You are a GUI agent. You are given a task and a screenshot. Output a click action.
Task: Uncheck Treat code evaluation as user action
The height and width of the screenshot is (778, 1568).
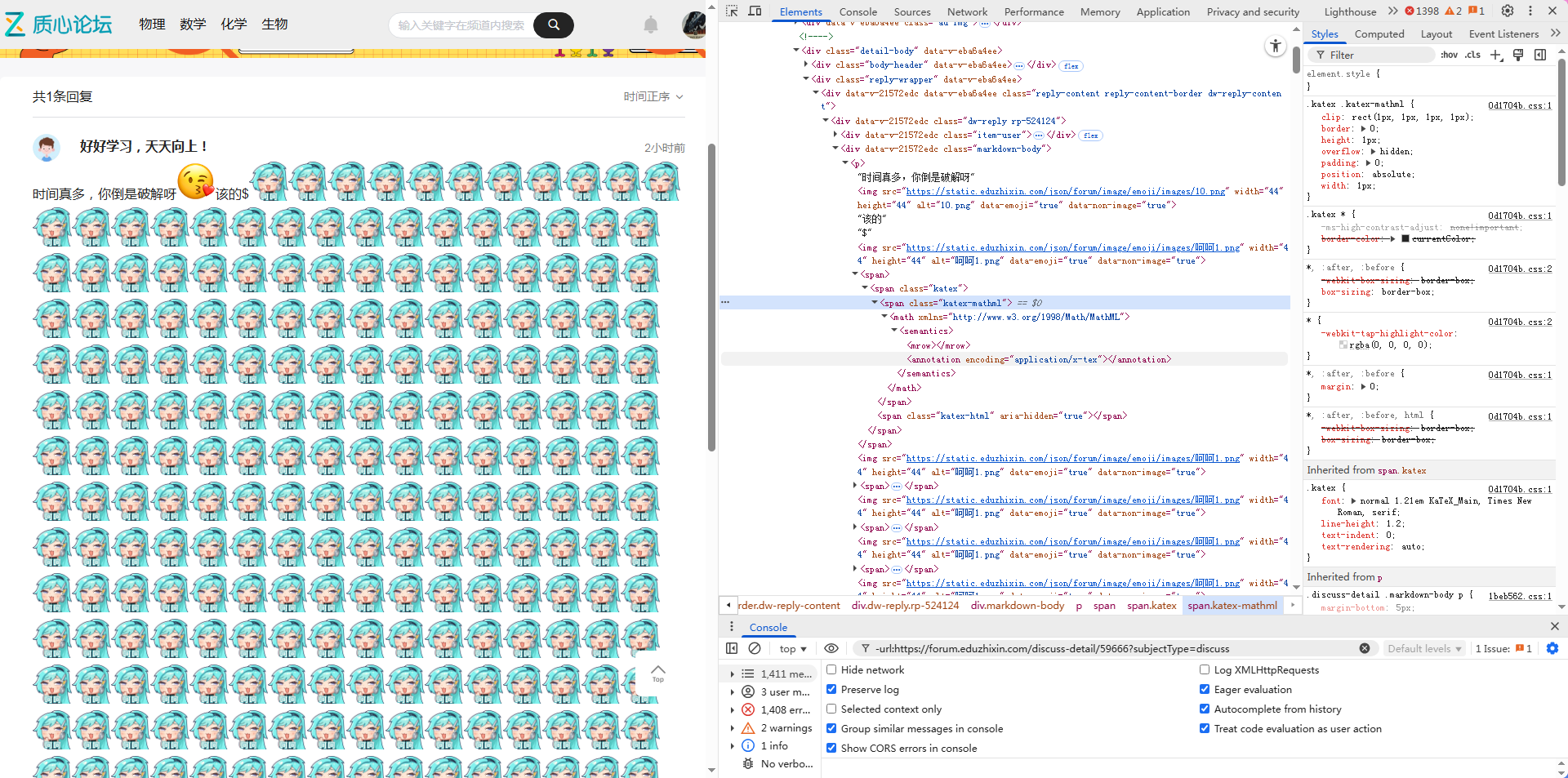[1205, 728]
